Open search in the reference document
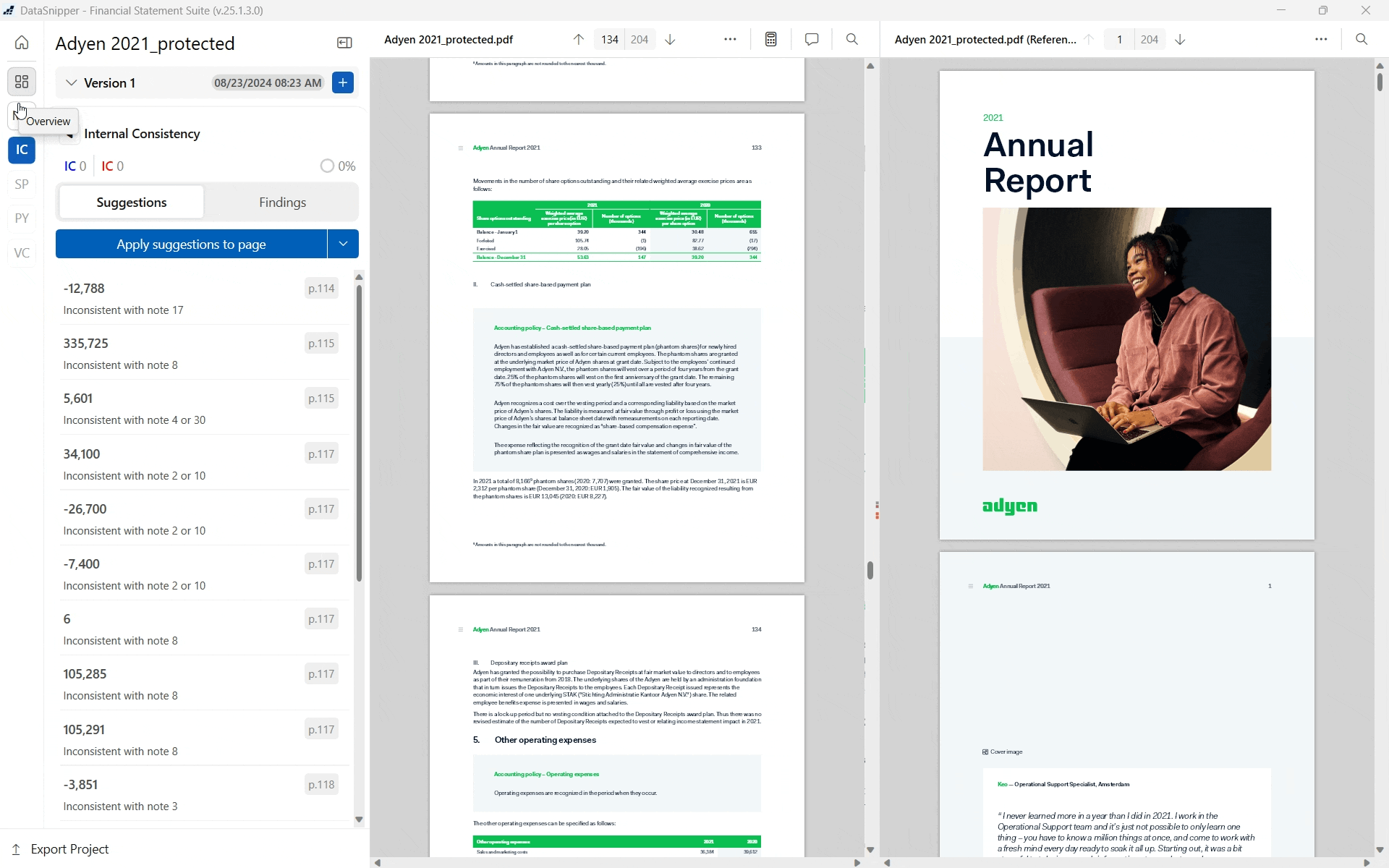This screenshot has height=868, width=1389. point(1362,39)
